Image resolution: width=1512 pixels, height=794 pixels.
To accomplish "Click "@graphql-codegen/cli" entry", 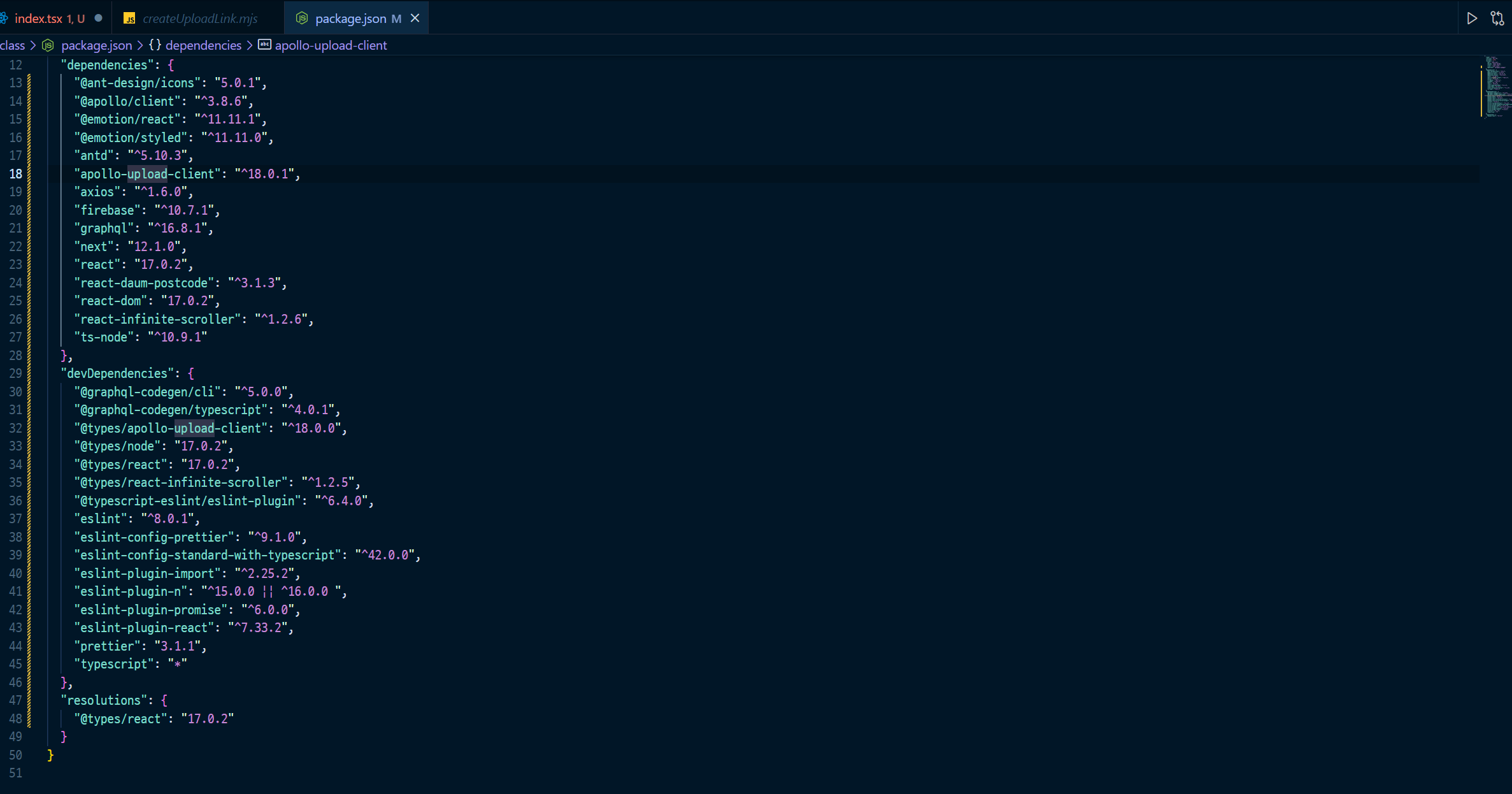I will [148, 392].
